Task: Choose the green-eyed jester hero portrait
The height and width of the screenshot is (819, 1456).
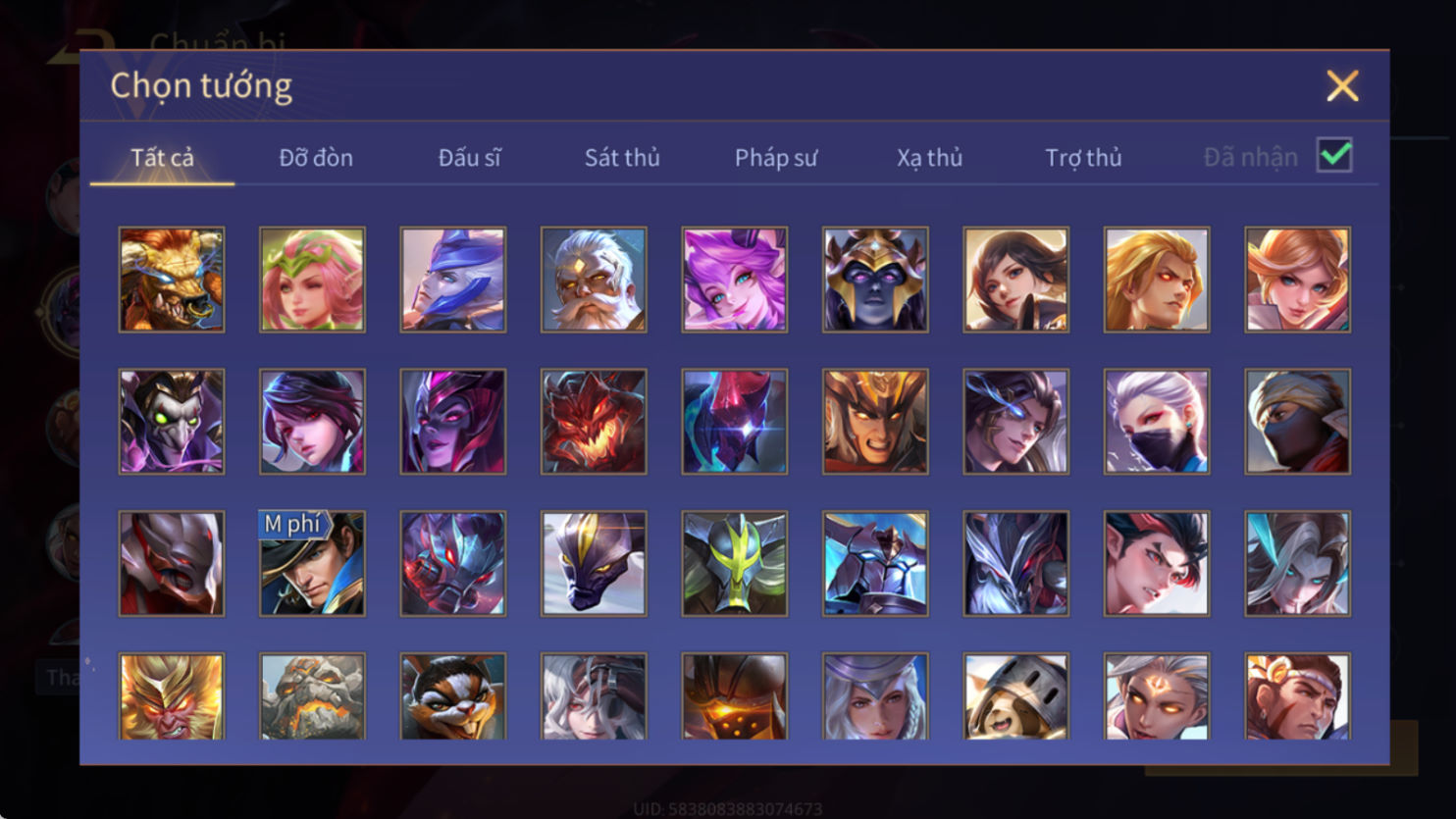Action: (x=172, y=422)
